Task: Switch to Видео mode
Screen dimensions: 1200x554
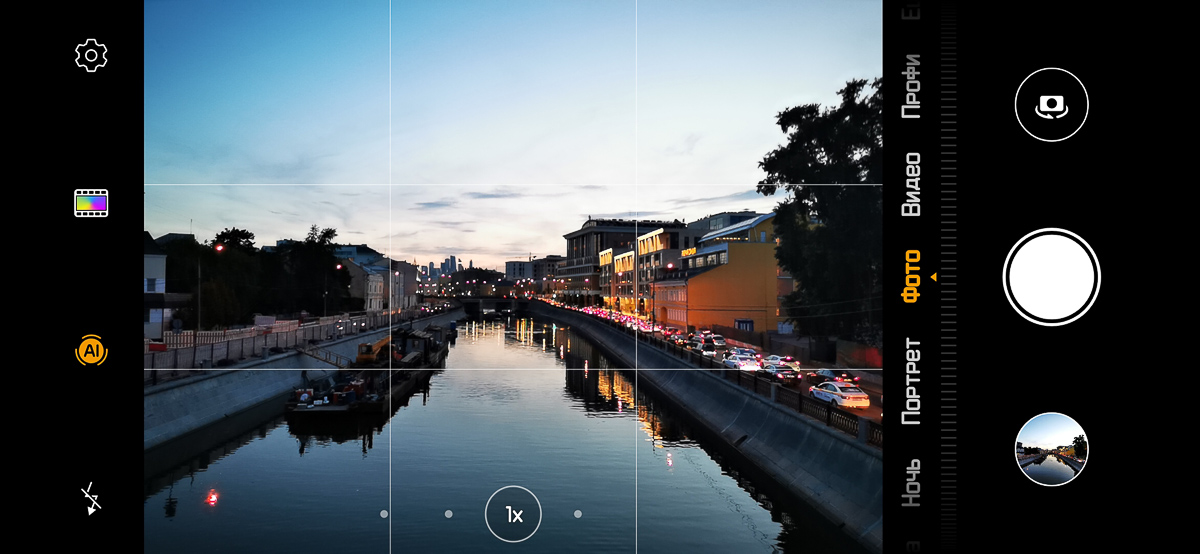Action: tap(912, 184)
